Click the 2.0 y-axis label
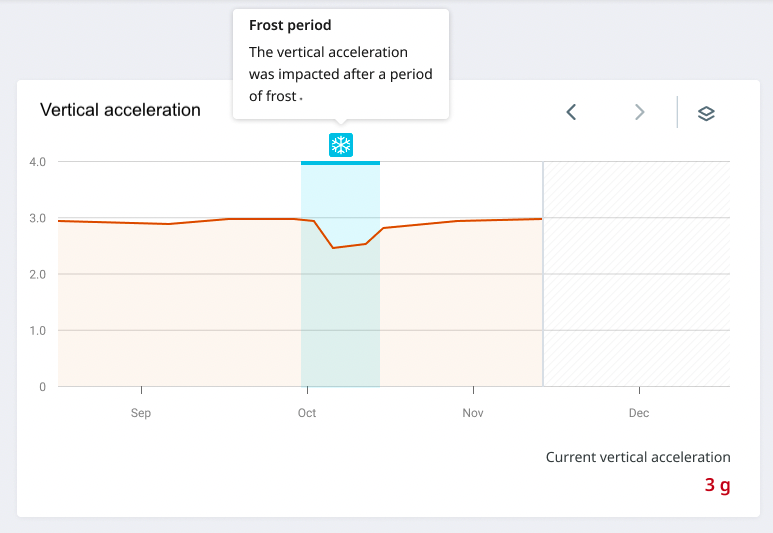Screen dimensions: 773x533 click(38, 274)
